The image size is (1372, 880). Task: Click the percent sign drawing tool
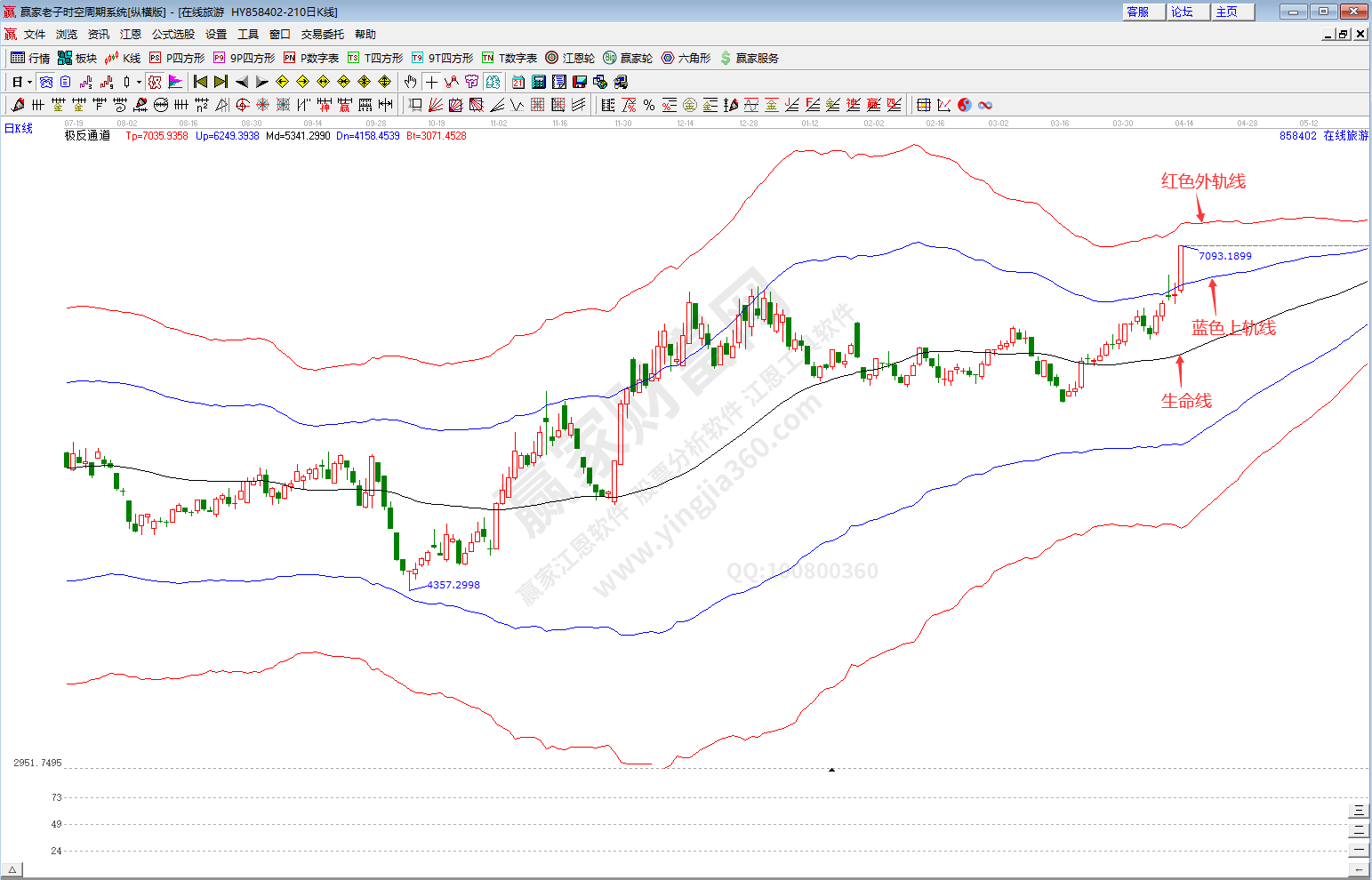[649, 105]
